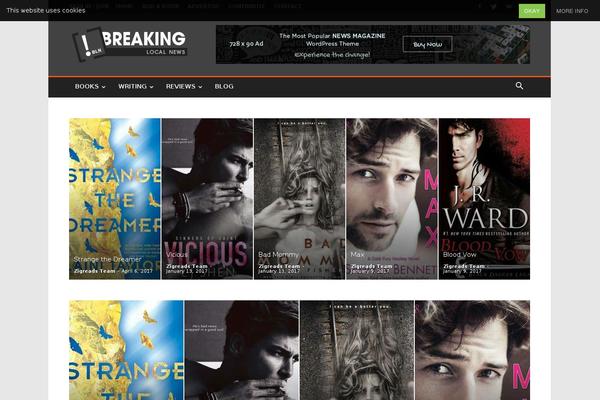Expand the Writing dropdown menu

[x=135, y=87]
